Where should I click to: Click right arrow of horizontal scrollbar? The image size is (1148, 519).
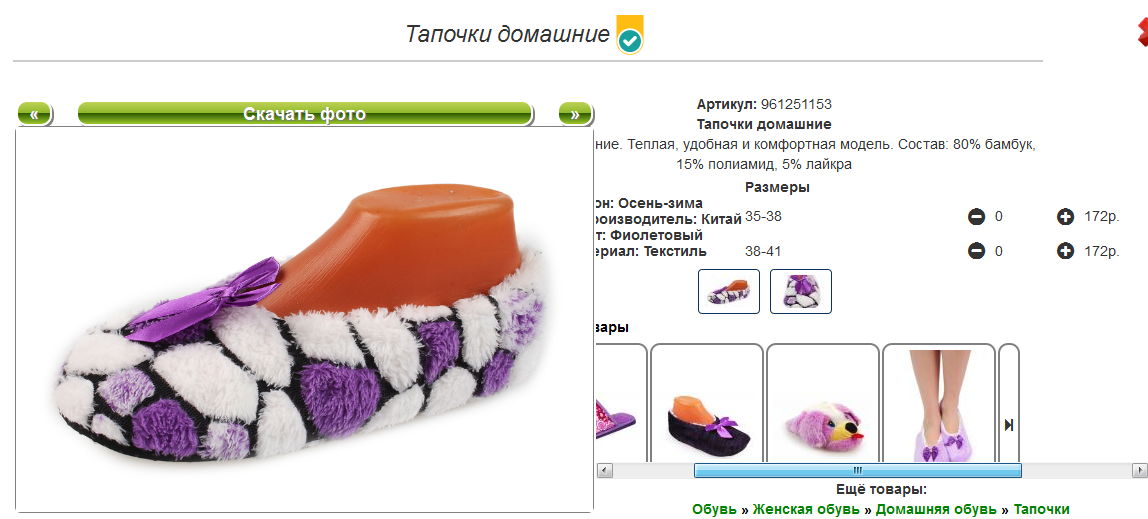[1139, 471]
